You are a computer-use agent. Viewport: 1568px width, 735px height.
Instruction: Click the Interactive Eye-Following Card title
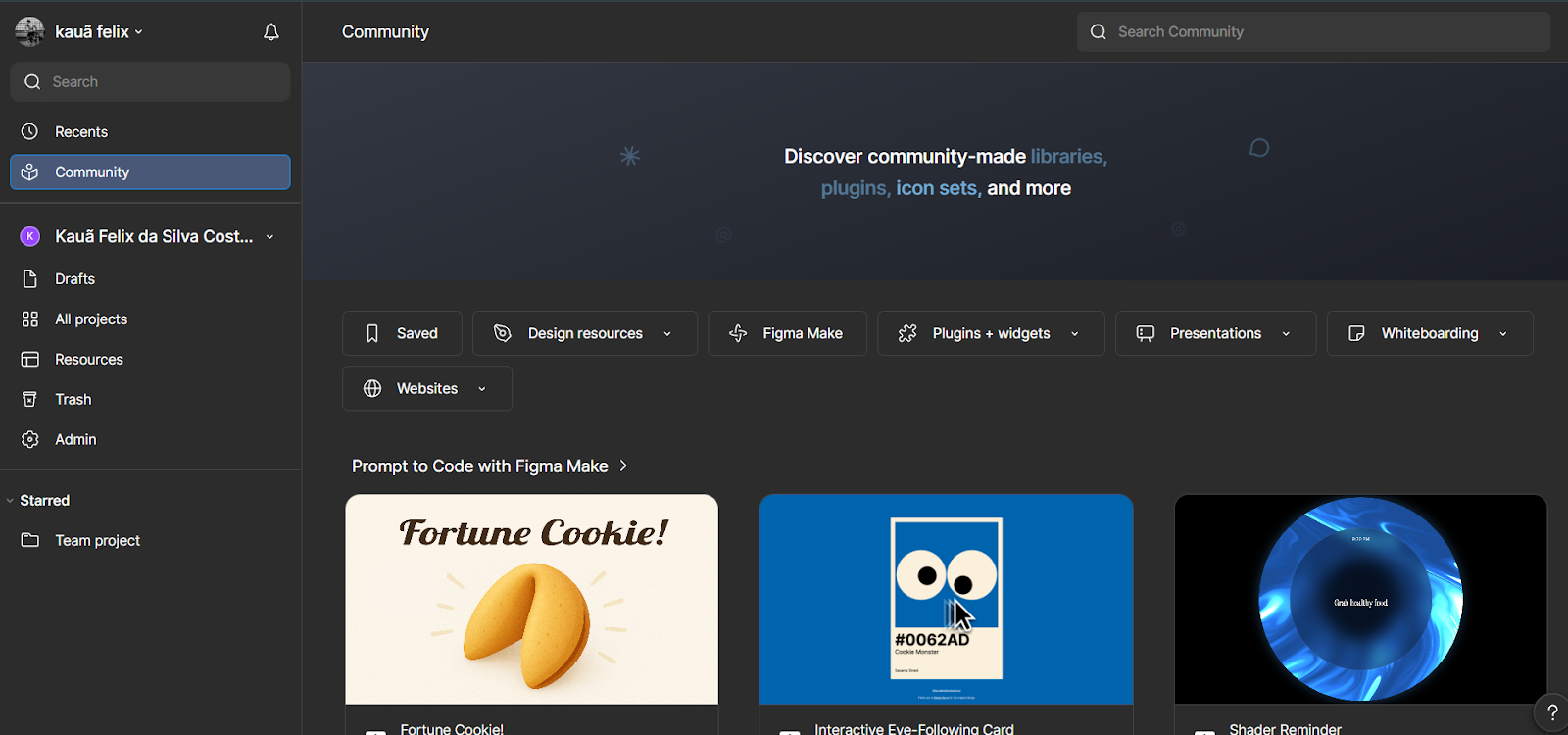point(914,729)
